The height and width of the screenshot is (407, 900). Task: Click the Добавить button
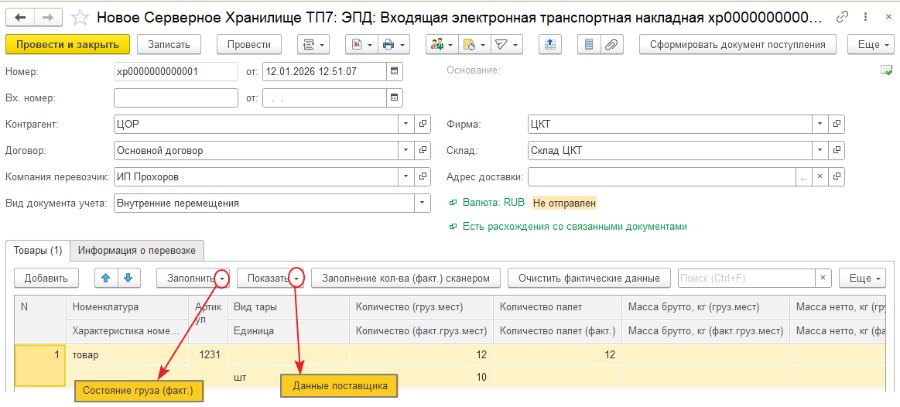click(x=46, y=278)
